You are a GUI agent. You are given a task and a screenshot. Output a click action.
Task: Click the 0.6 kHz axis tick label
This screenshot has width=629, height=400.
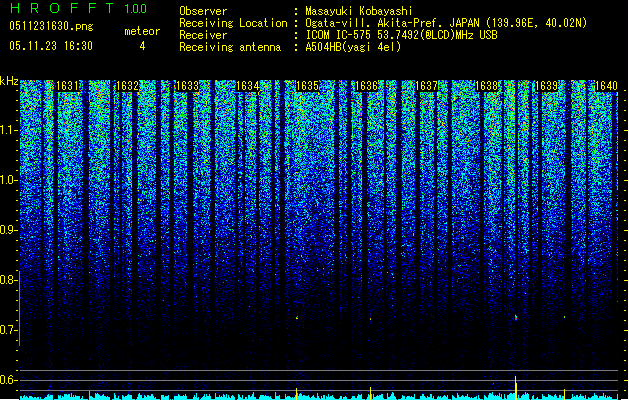pyautogui.click(x=9, y=380)
